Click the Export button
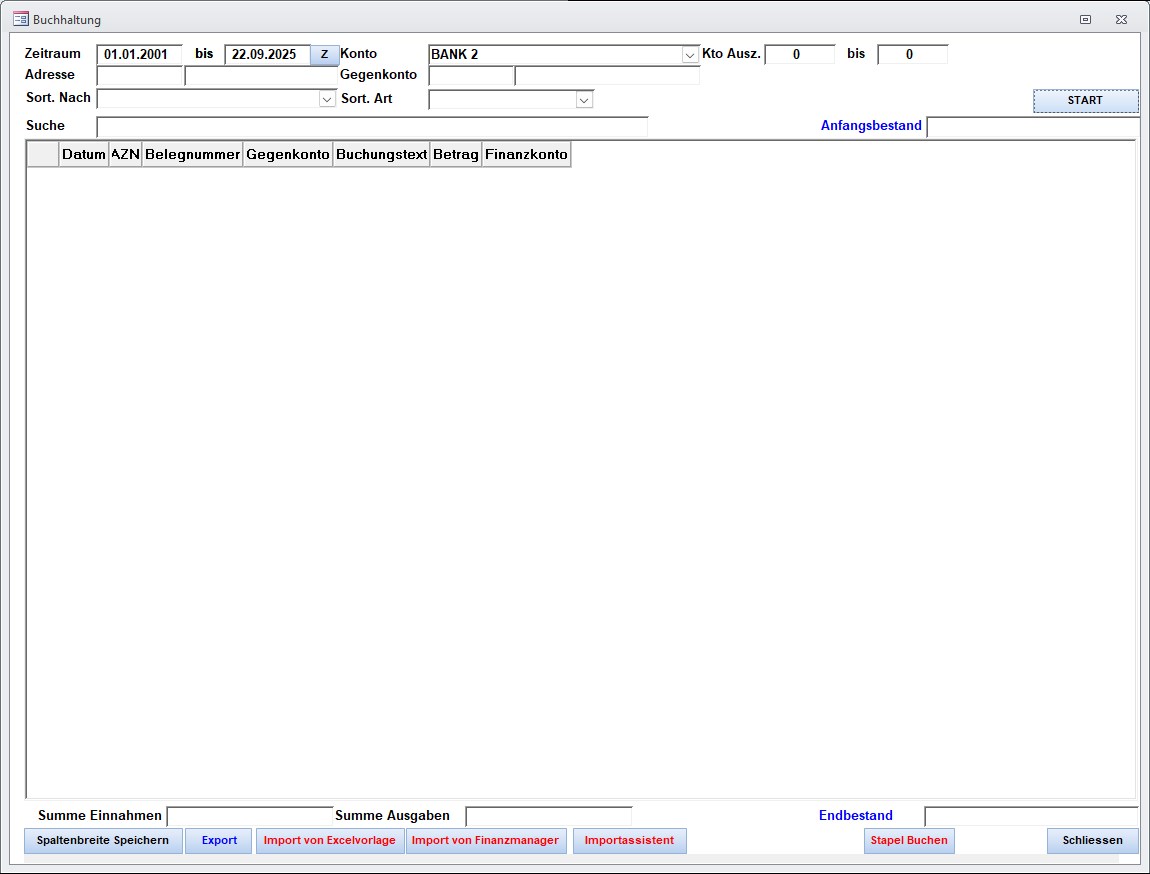Viewport: 1150px width, 874px height. tap(219, 841)
